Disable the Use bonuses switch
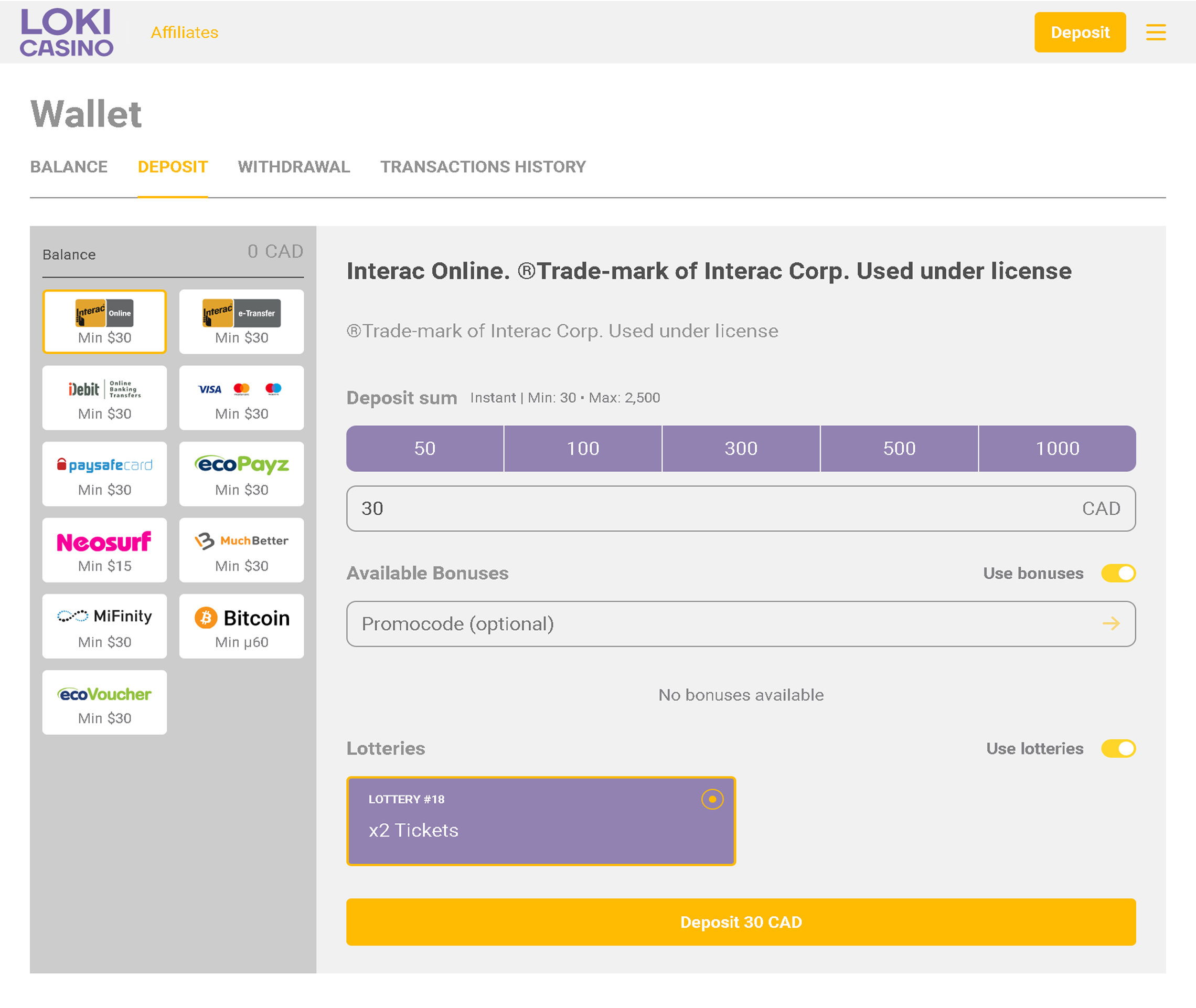1196x1008 pixels. [x=1118, y=573]
